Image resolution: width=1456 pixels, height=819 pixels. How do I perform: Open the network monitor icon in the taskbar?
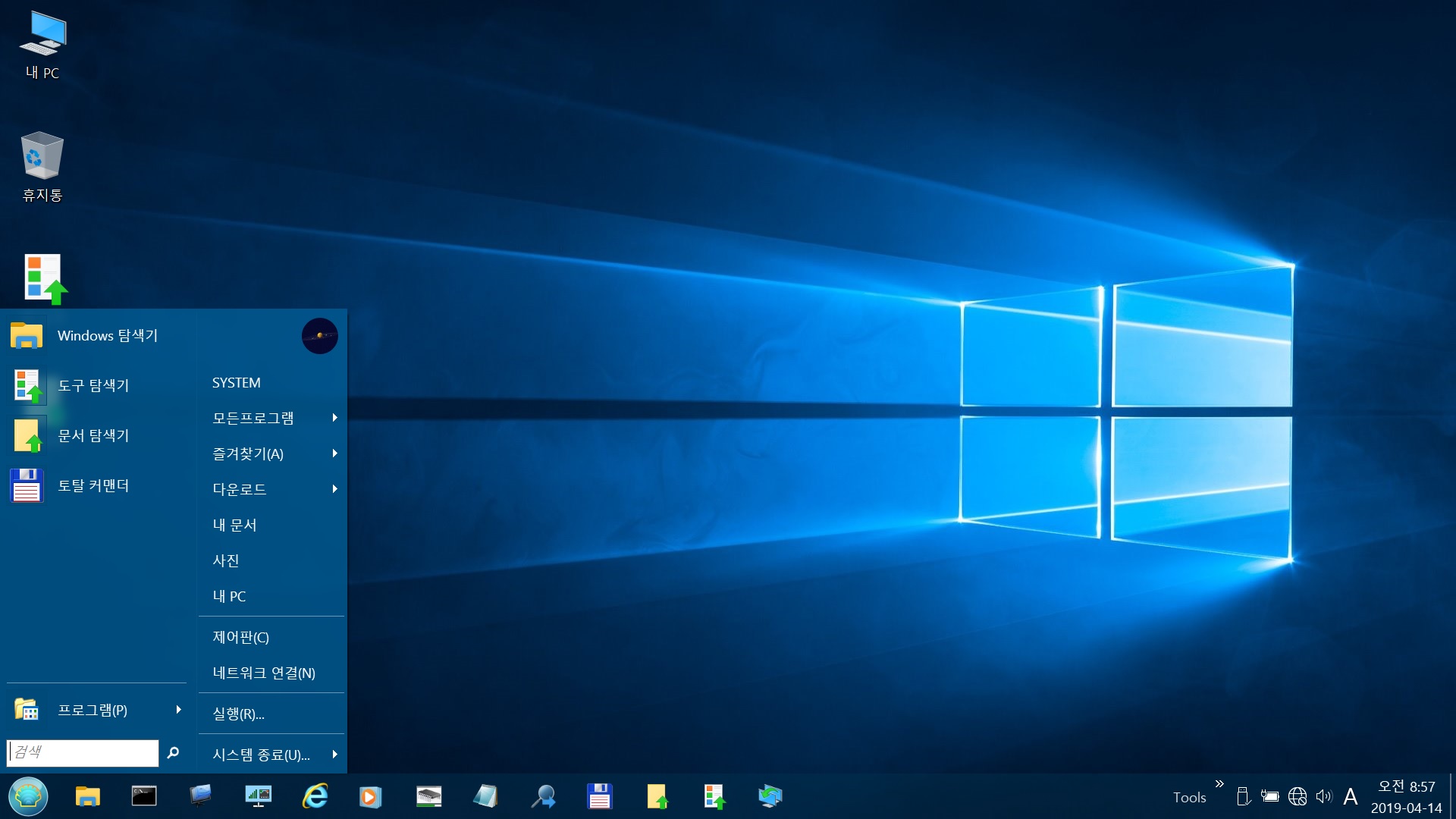point(258,796)
